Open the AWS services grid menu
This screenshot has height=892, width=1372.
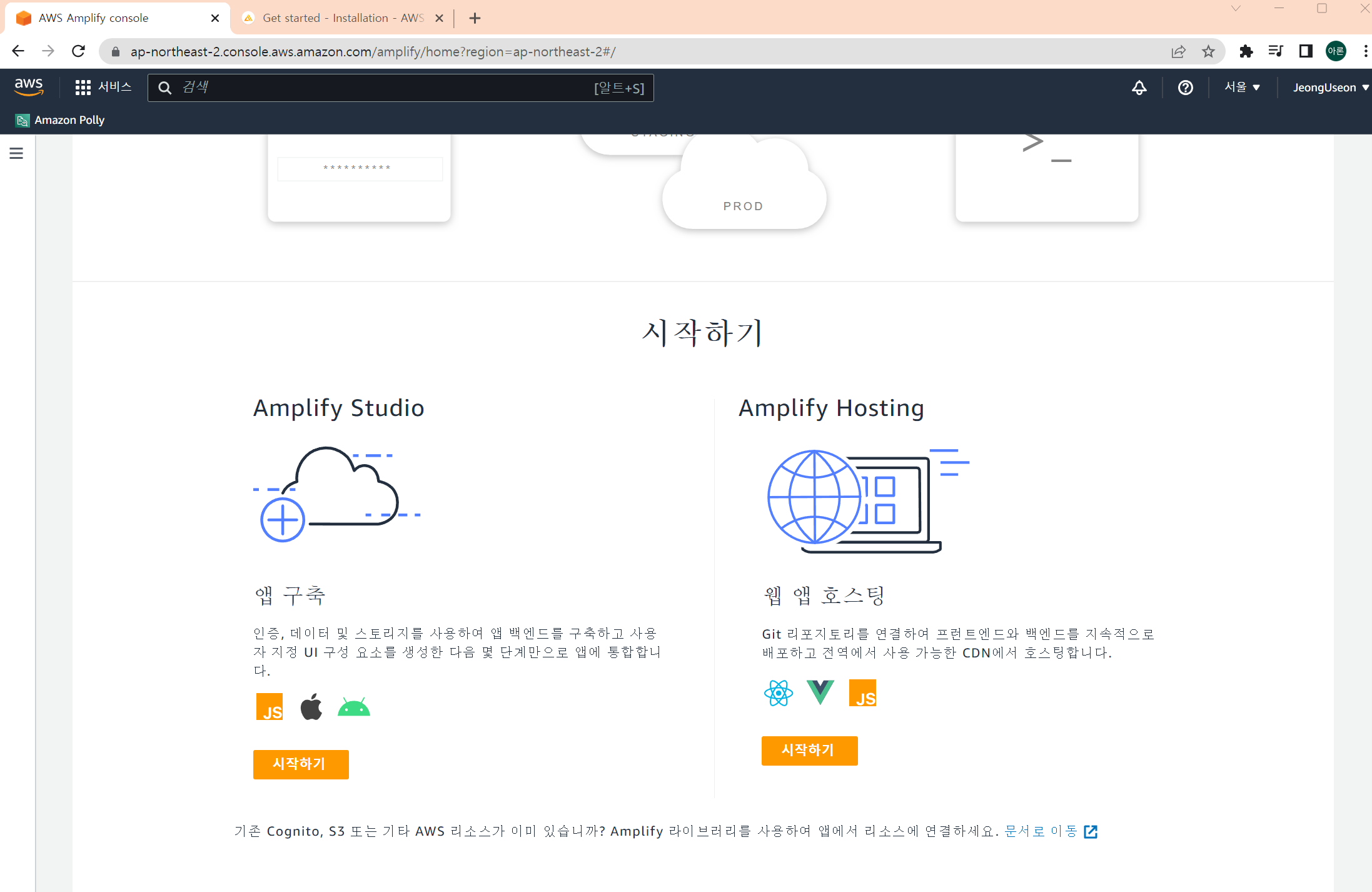pos(83,88)
